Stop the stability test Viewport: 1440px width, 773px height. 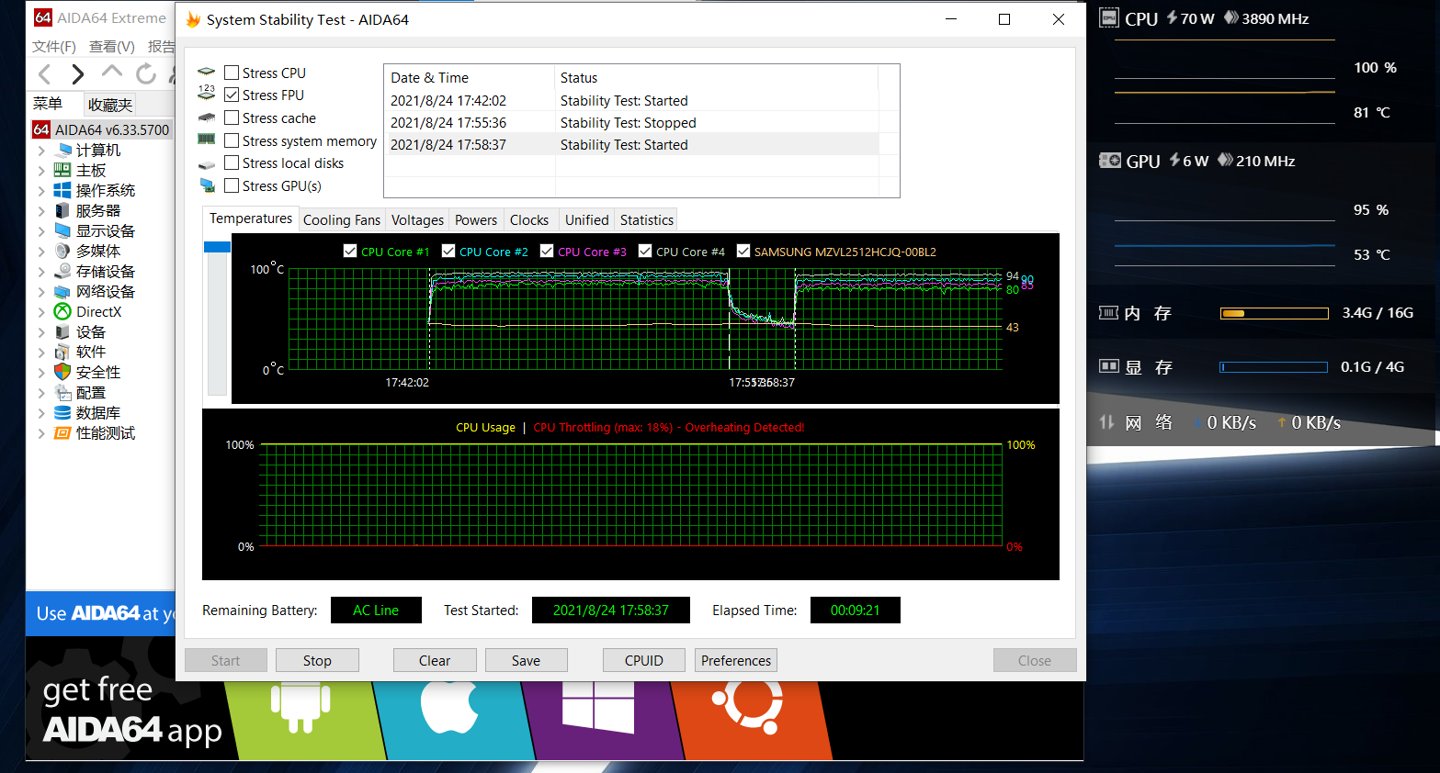click(317, 660)
